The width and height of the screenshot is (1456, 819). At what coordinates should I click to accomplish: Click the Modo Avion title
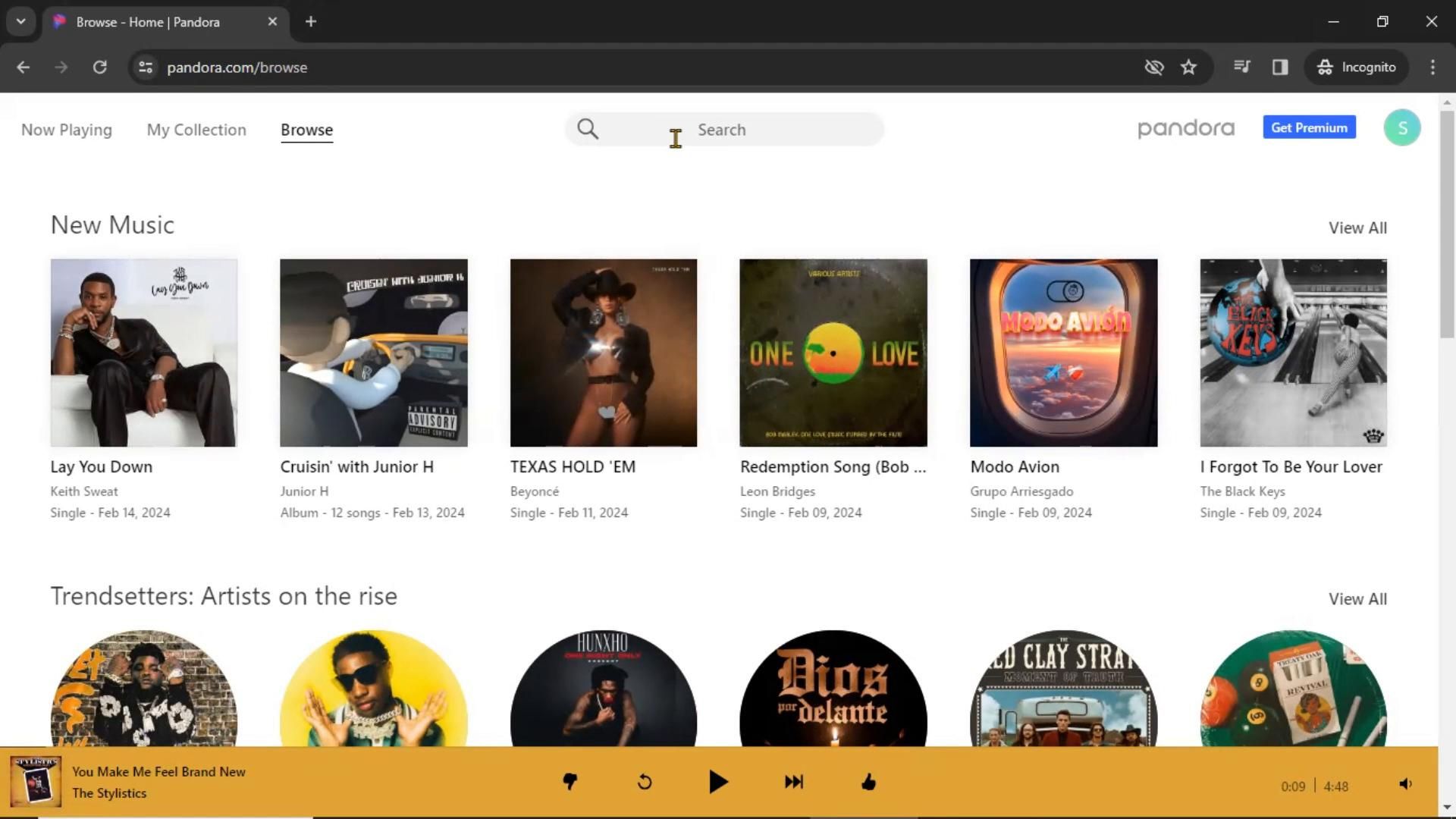[x=1015, y=467]
